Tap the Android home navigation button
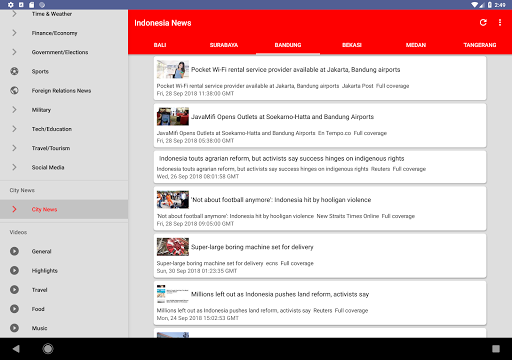The height and width of the screenshot is (360, 512). pos(48,349)
